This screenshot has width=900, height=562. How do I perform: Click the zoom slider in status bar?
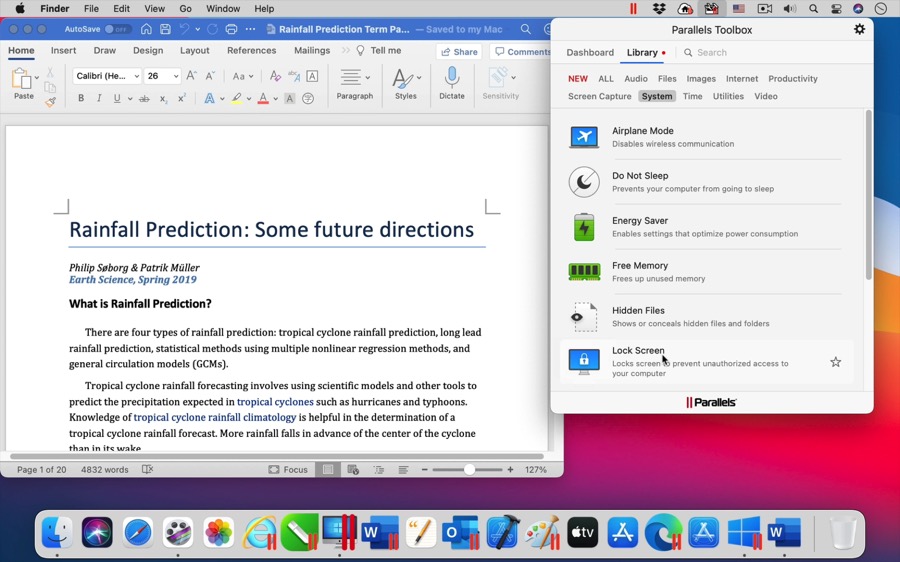coord(469,470)
